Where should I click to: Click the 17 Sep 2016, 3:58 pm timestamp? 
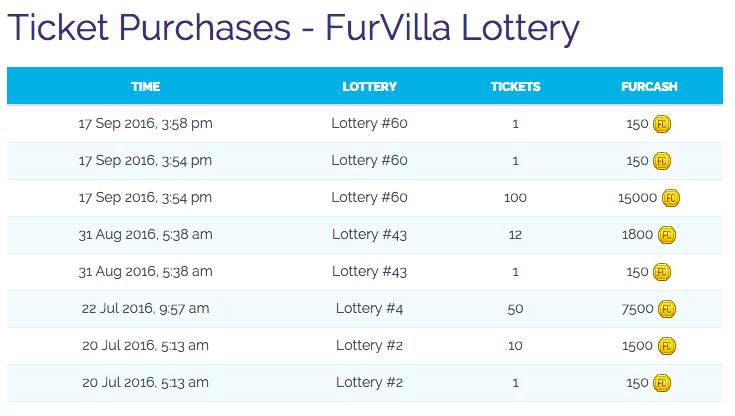[145, 124]
